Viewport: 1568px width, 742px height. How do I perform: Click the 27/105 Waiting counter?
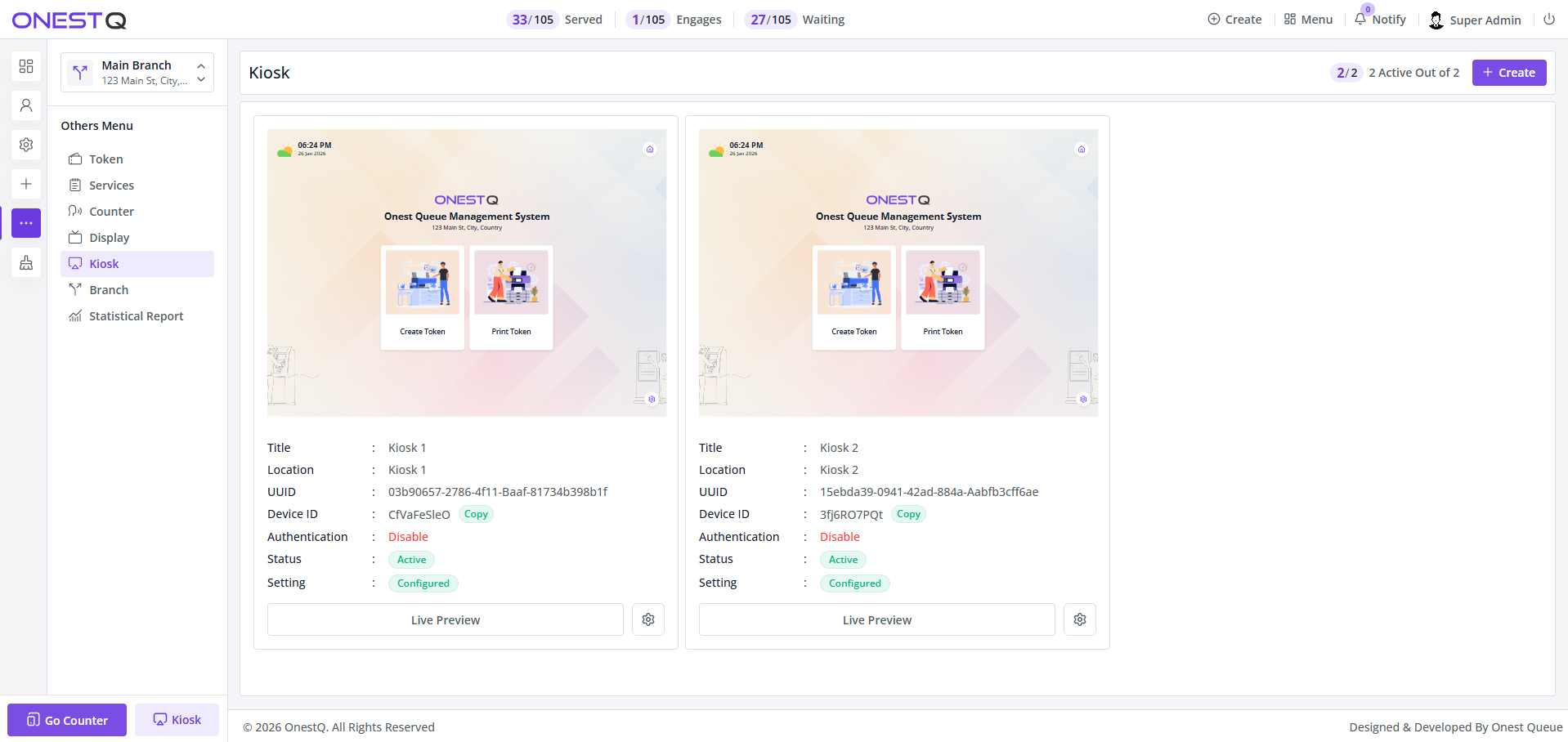(x=795, y=20)
